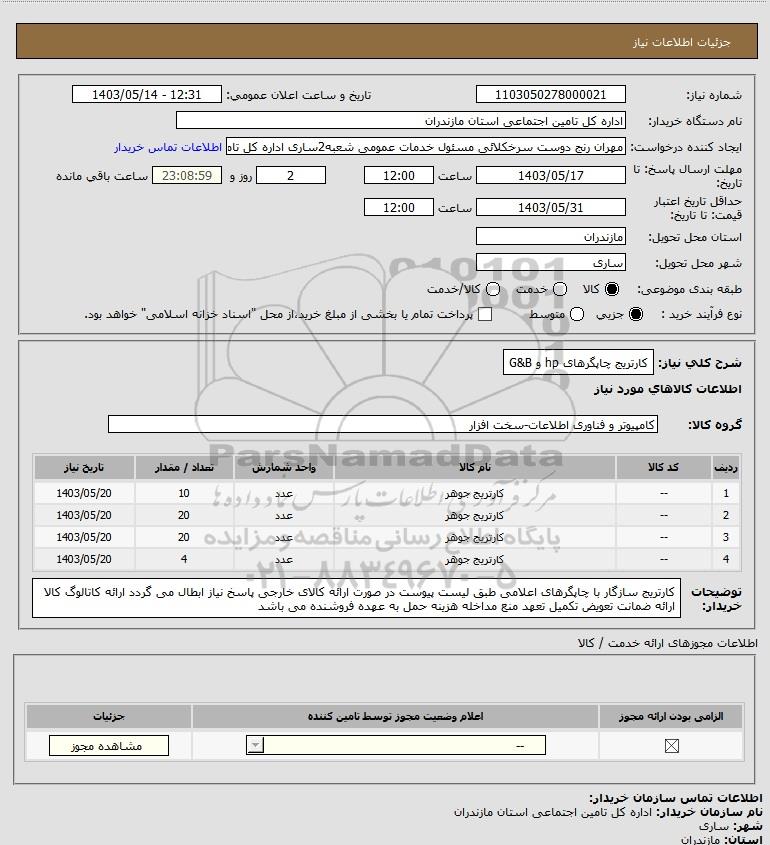The width and height of the screenshot is (770, 845).
Task: Toggle the mandatory license checkbox
Action: pyautogui.click(x=671, y=746)
